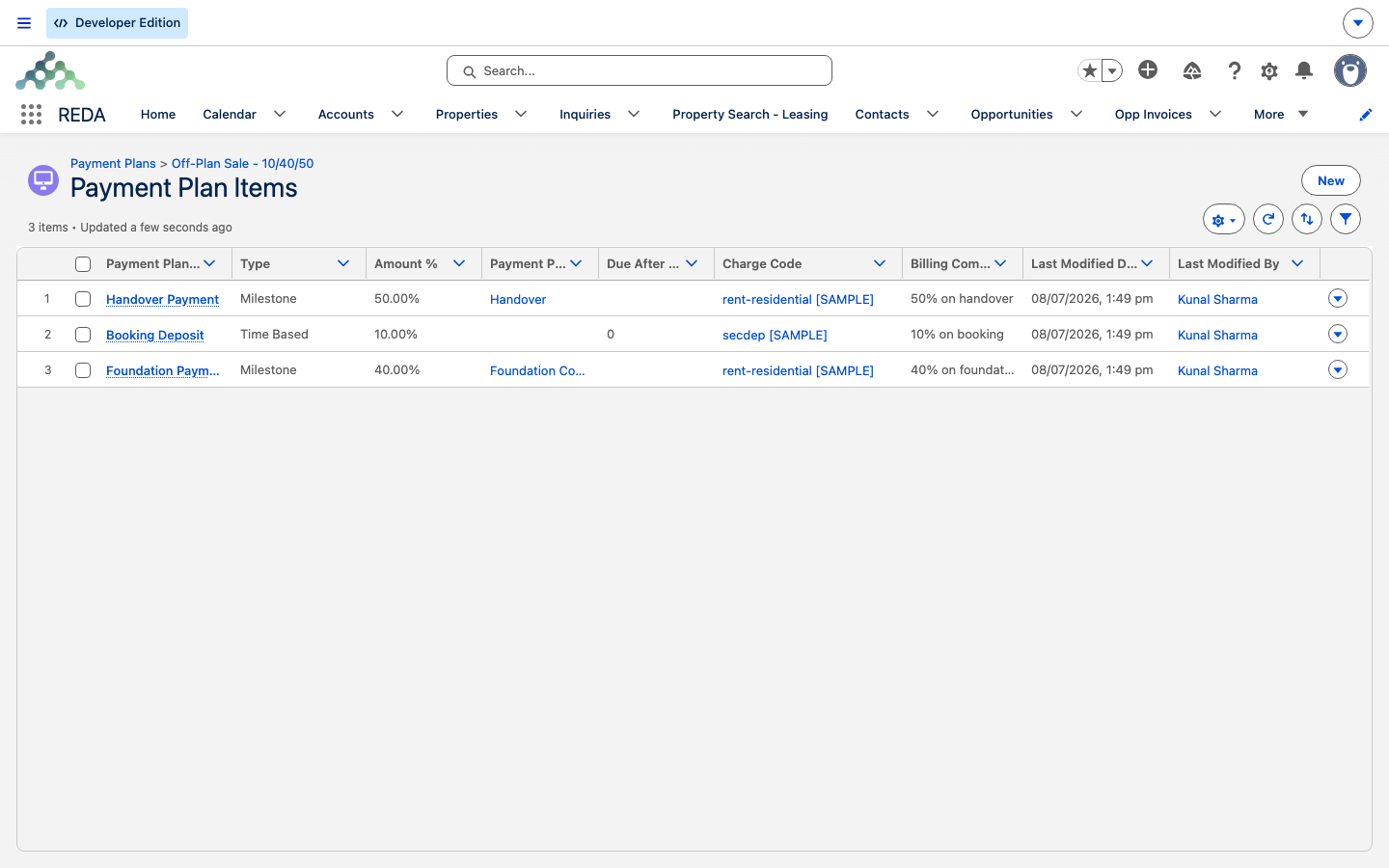Click the Trailhead guidance icon
This screenshot has height=868, width=1389.
(x=1192, y=70)
